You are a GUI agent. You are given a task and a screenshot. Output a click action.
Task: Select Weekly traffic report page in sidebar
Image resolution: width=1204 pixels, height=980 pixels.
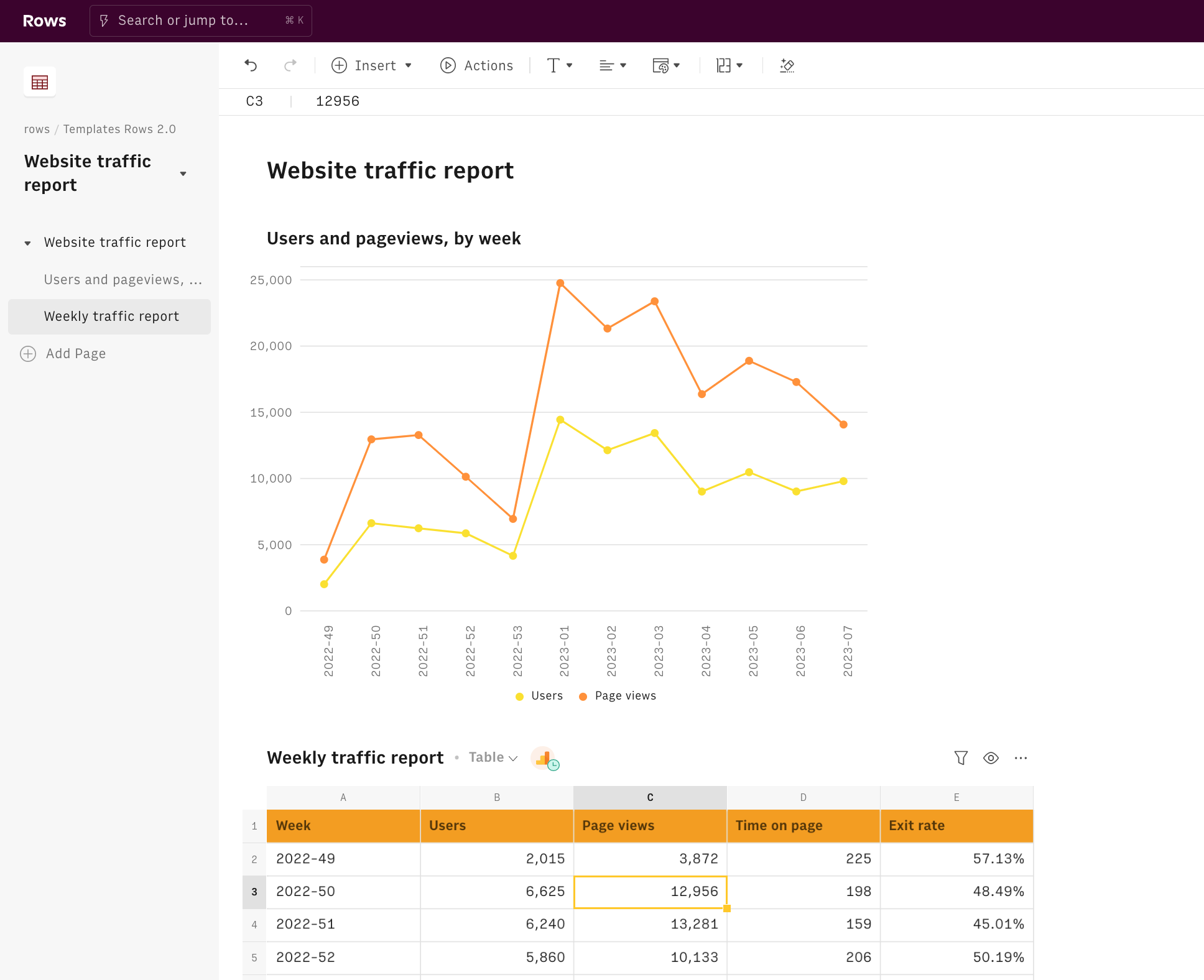click(x=111, y=317)
